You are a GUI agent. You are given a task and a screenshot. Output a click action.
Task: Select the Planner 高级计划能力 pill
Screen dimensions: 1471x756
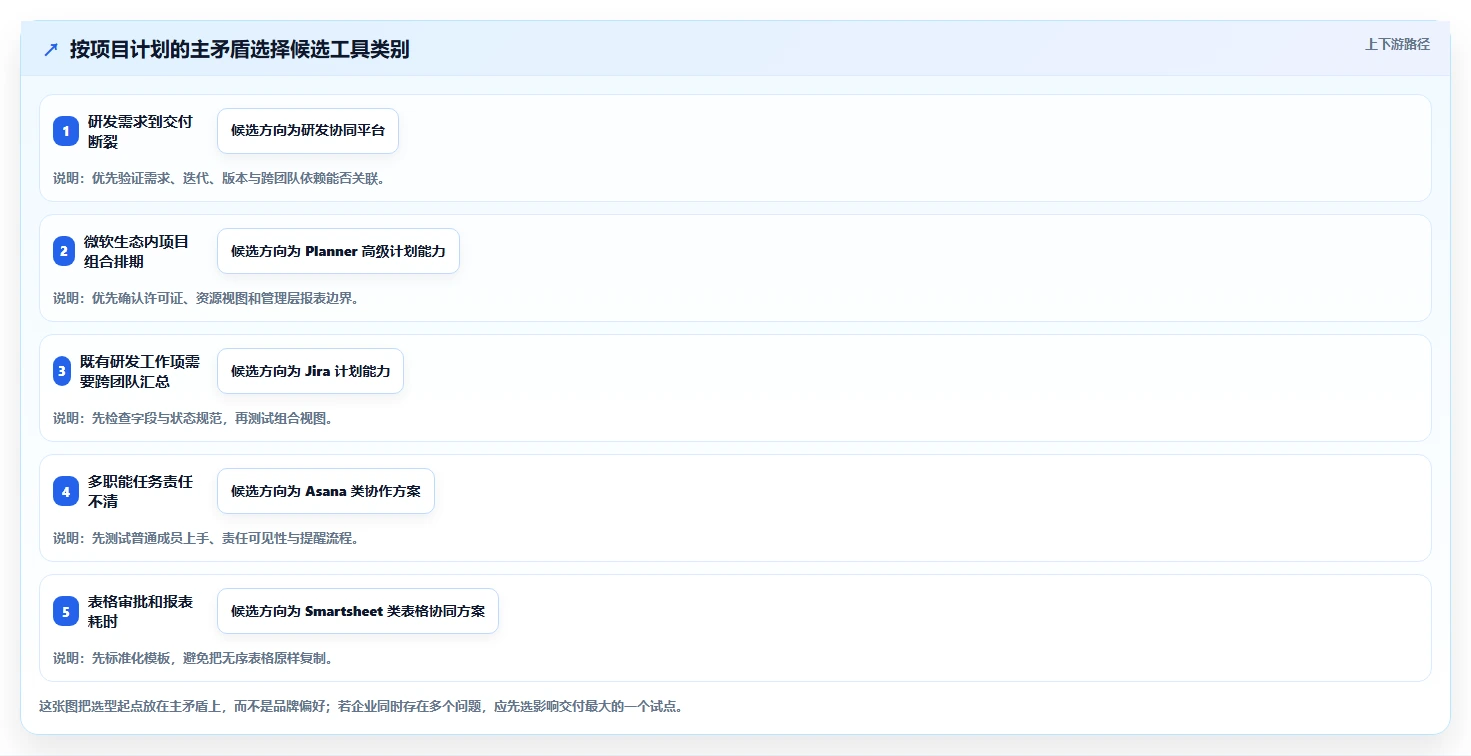(338, 251)
